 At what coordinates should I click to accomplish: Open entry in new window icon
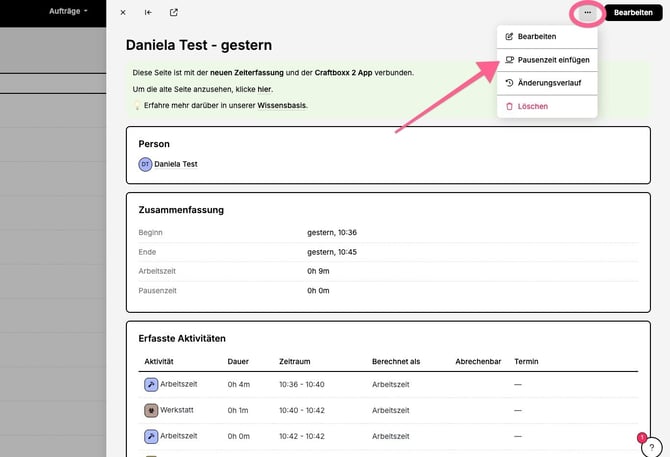tap(174, 13)
